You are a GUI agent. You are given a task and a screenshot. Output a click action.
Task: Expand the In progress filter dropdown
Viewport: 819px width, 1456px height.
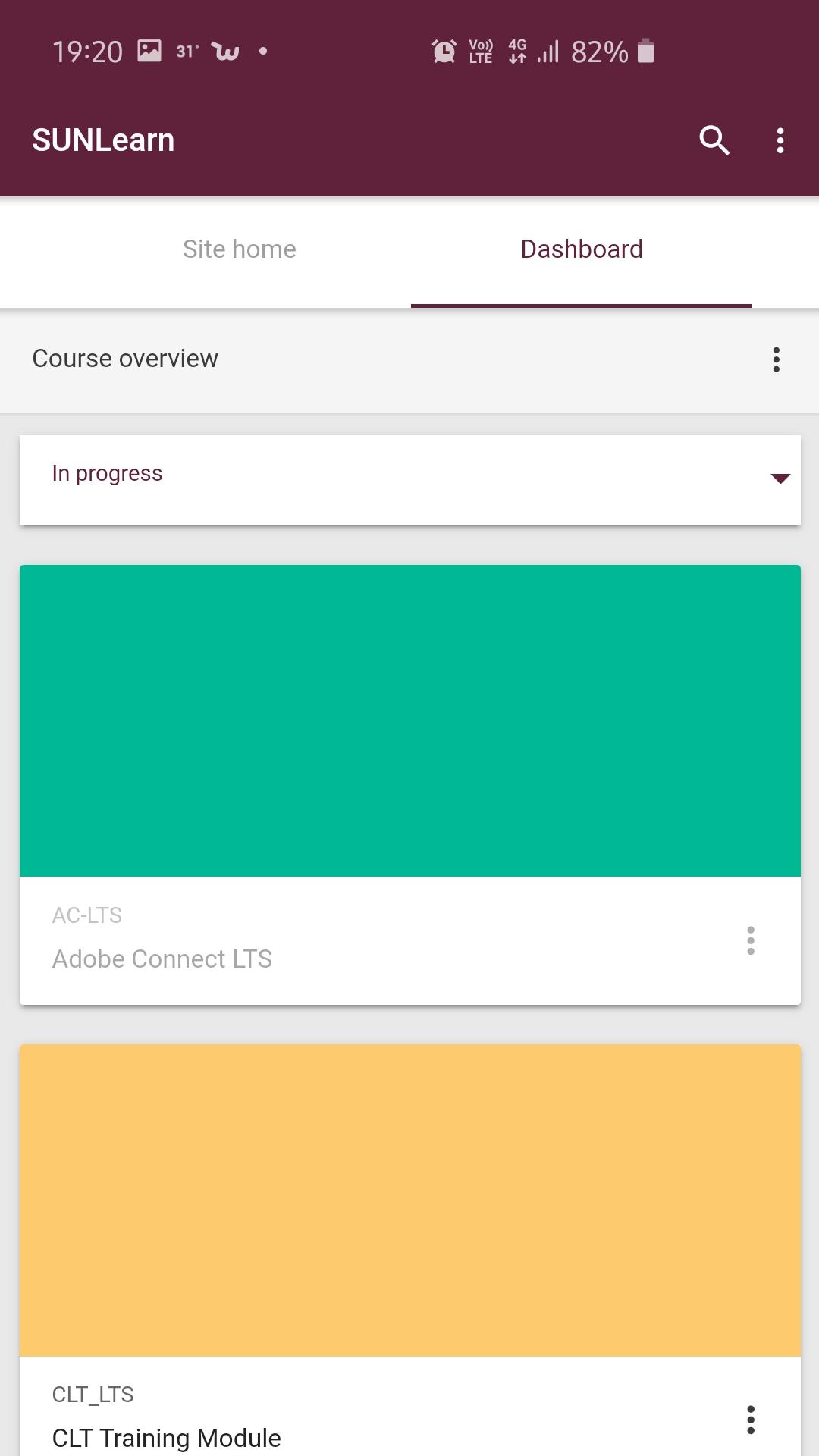(410, 479)
